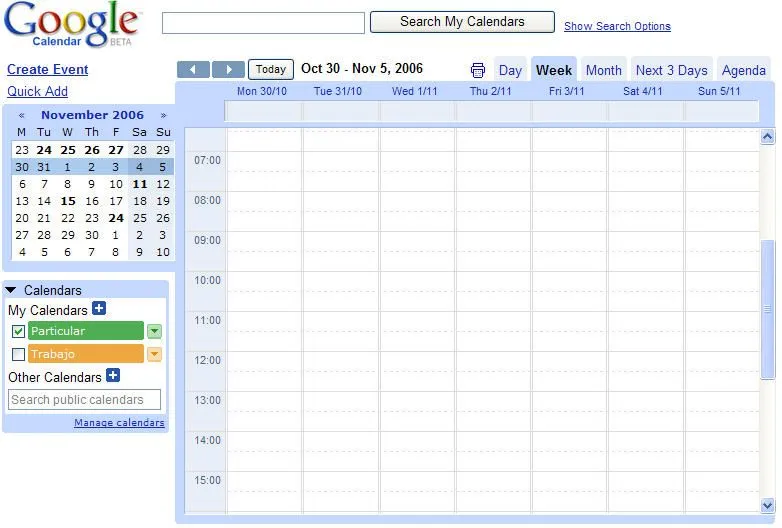Collapse the Calendars panel triangle

pyautogui.click(x=11, y=290)
